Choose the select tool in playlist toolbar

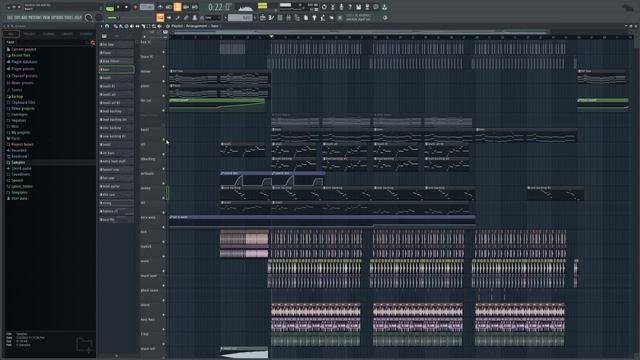tap(148, 26)
